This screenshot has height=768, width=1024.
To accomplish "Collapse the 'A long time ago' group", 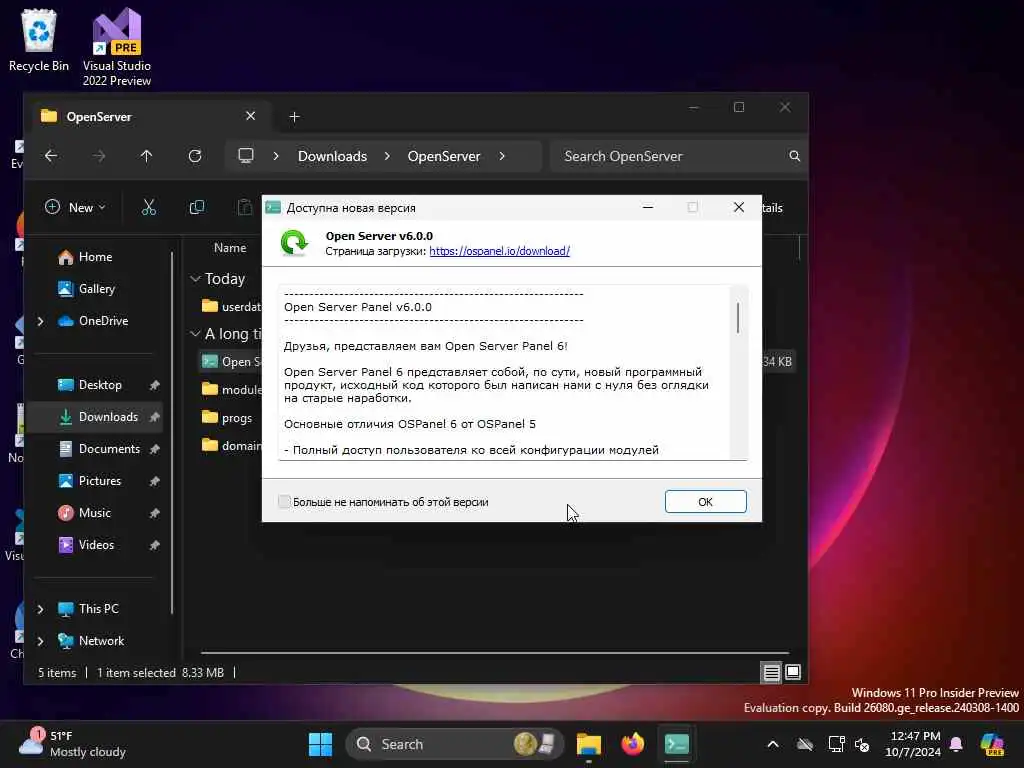I will point(195,334).
